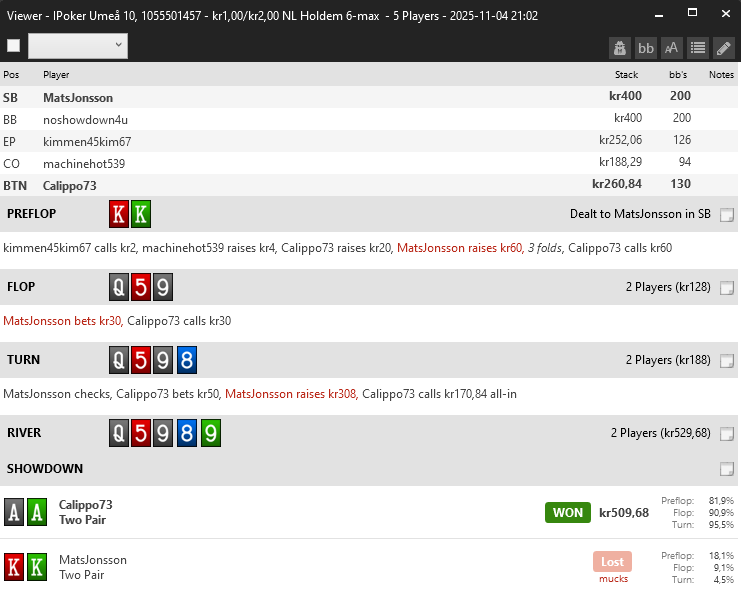Click the river note icon
This screenshot has height=591, width=741.
tap(727, 434)
